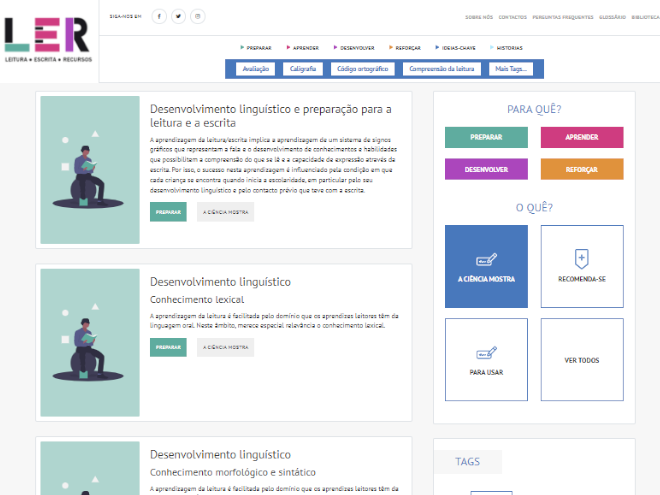Viewport: 660px width, 495px height.
Task: Open the Desenvolver navigation menu item
Action: click(x=354, y=48)
